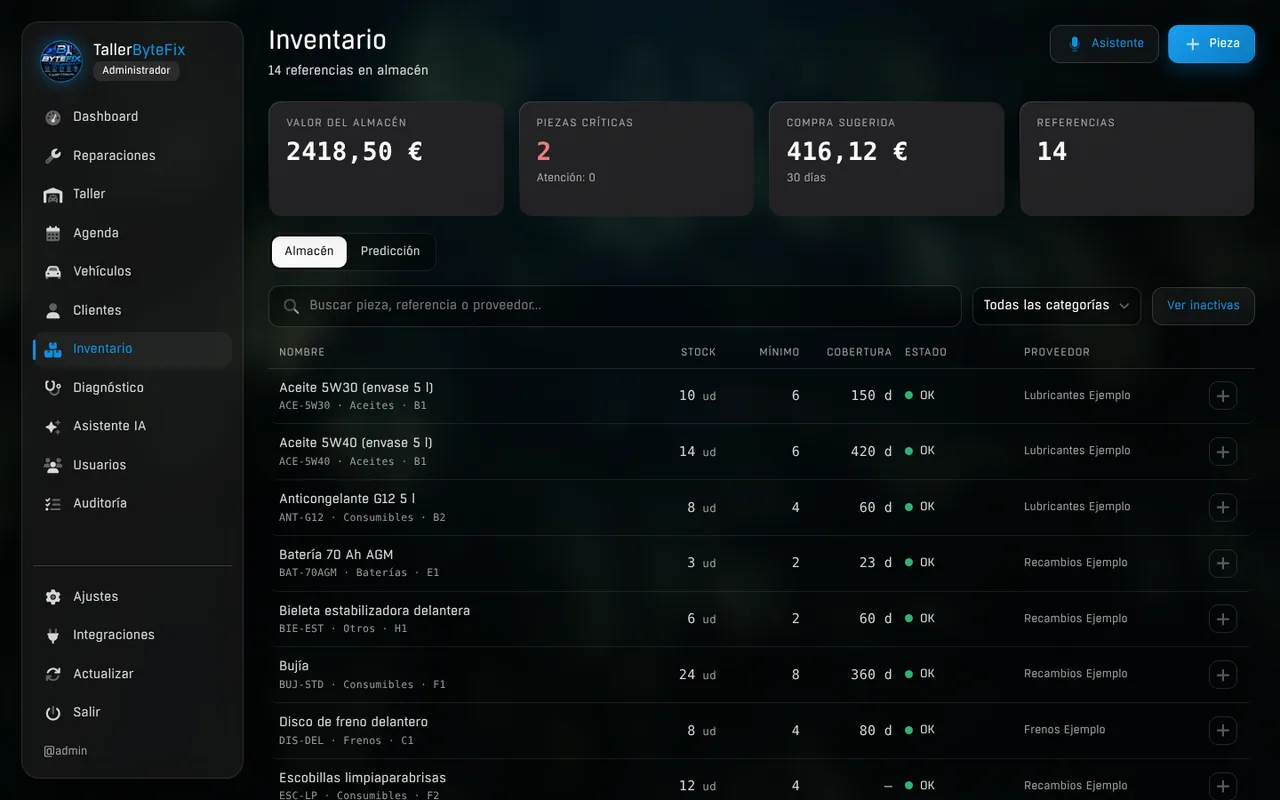1280x800 pixels.
Task: Click 420 d coverage value
Action: pos(871,452)
